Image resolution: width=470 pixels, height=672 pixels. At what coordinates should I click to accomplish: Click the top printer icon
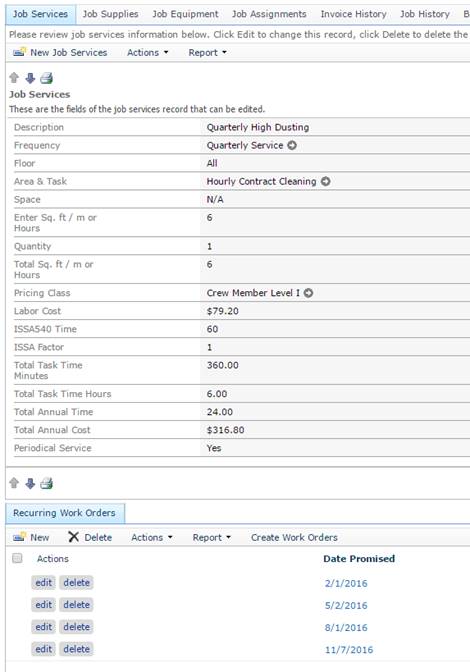[46, 78]
